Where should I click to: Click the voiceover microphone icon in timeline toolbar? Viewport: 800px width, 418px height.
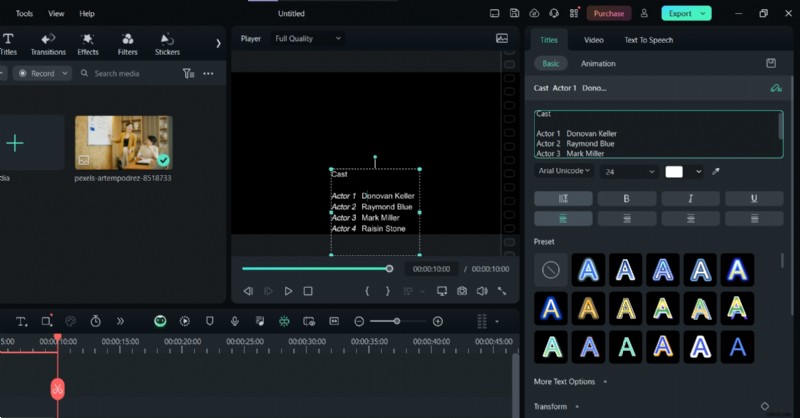pyautogui.click(x=234, y=321)
